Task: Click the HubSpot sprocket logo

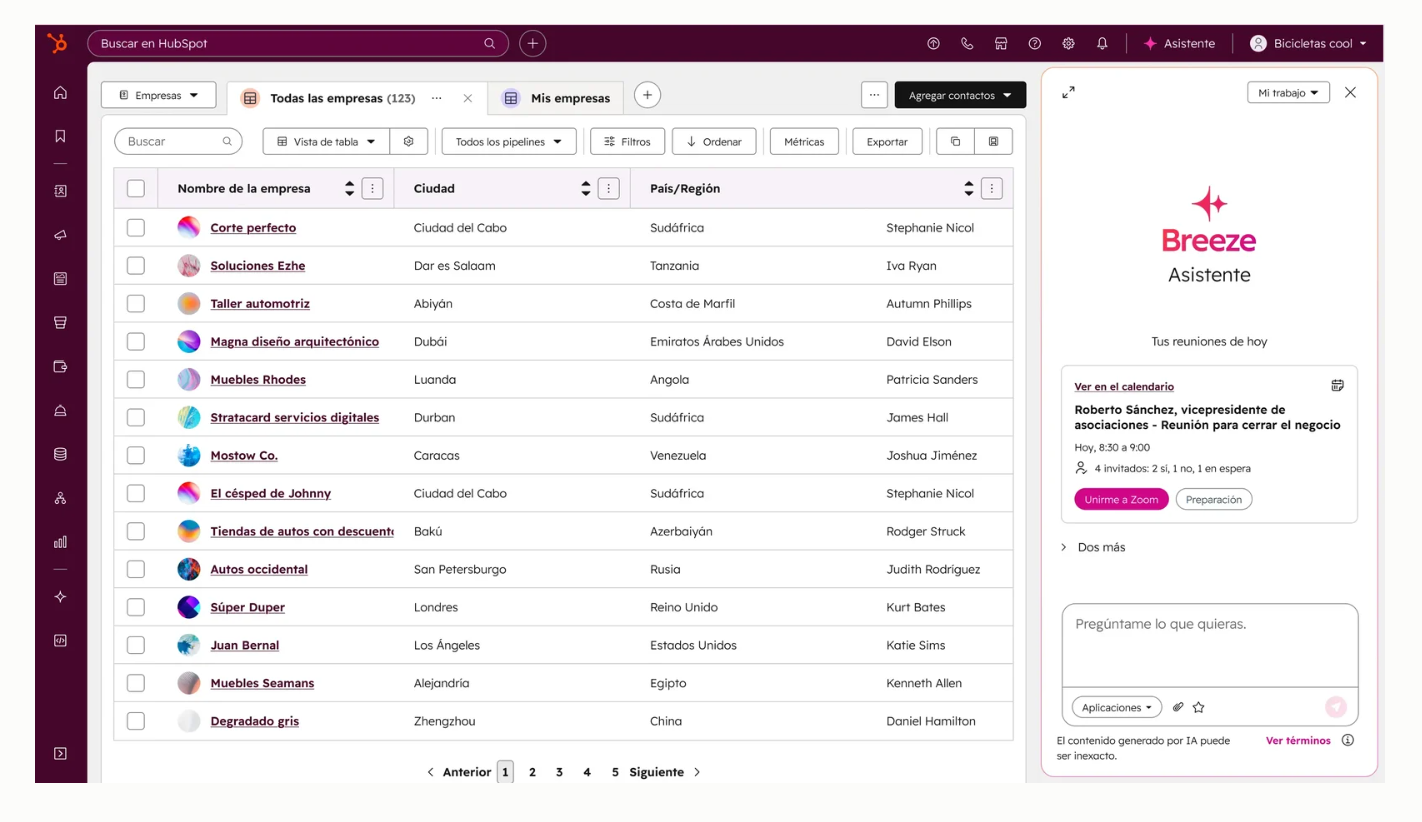Action: tap(59, 43)
